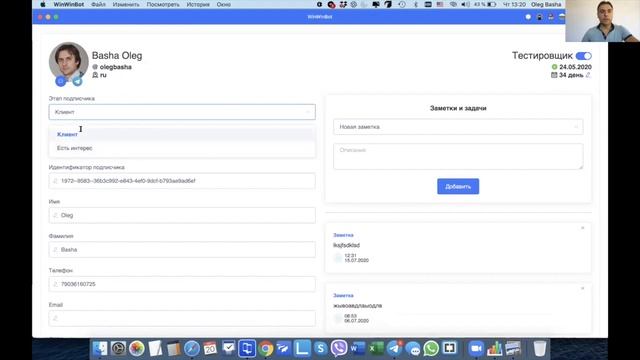
Task: Open the Этап подписчика dropdown
Action: 182,112
